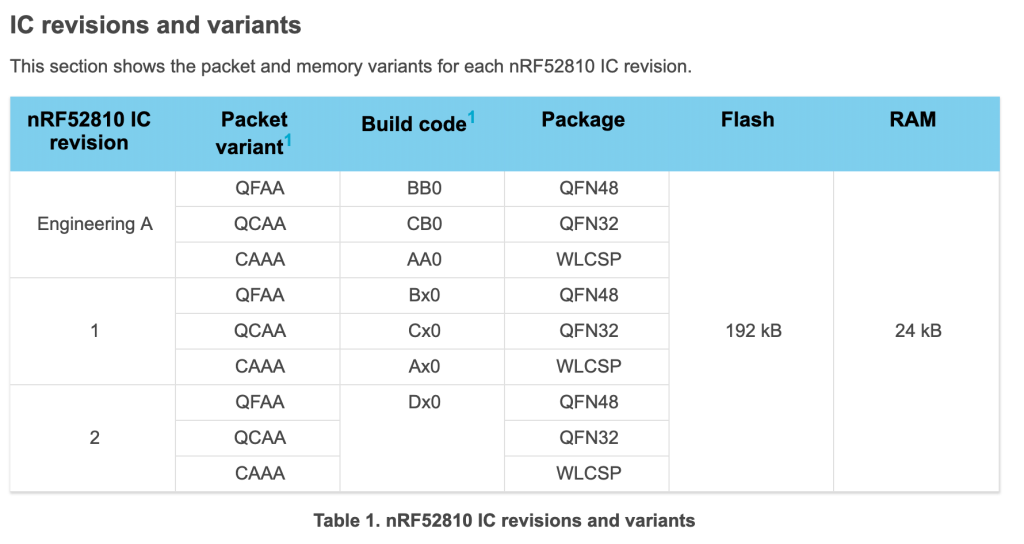Viewport: 1024px width, 544px height.
Task: Click the Dx0 build code cell
Action: [424, 403]
